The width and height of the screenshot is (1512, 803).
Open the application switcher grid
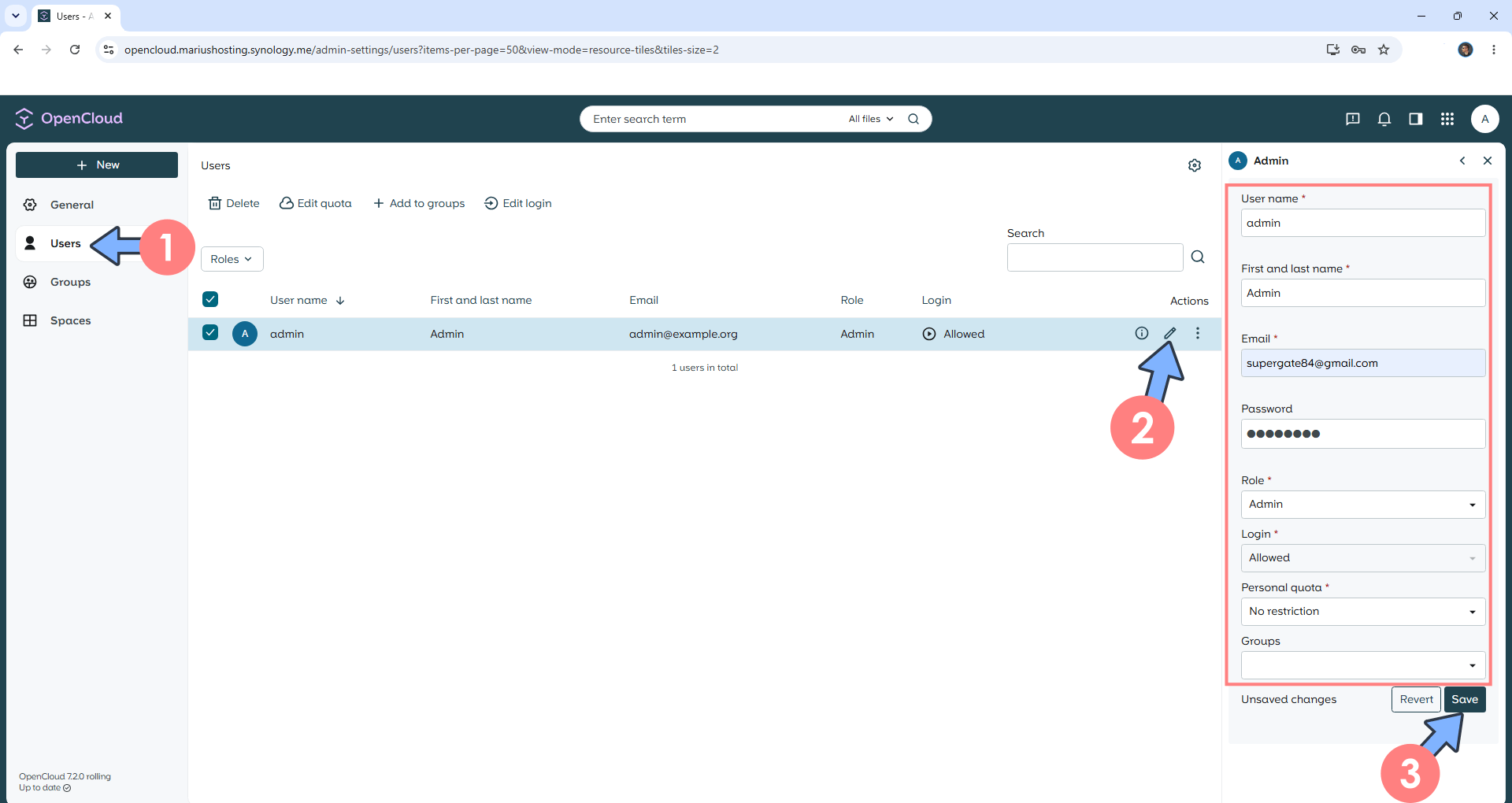tap(1447, 119)
